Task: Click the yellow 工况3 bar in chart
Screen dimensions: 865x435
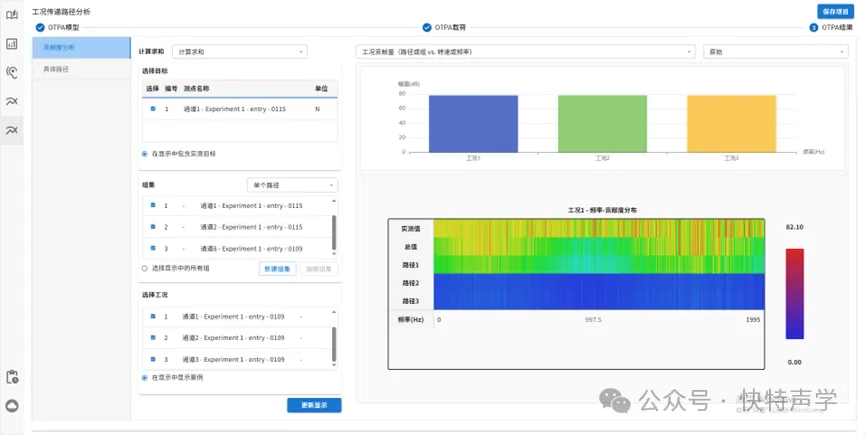Action: click(x=731, y=124)
